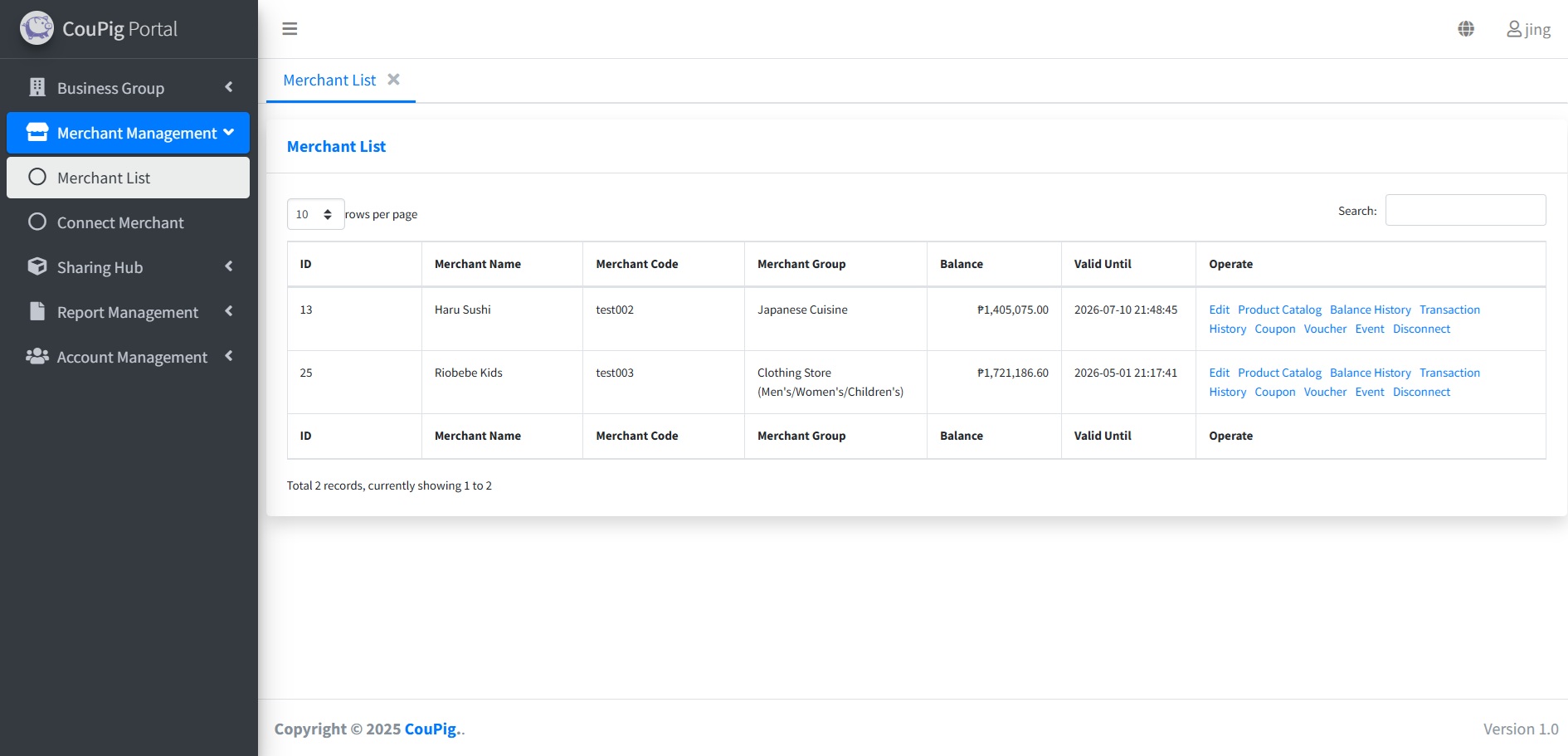
Task: Switch to the Merchant List tab
Action: point(329,80)
